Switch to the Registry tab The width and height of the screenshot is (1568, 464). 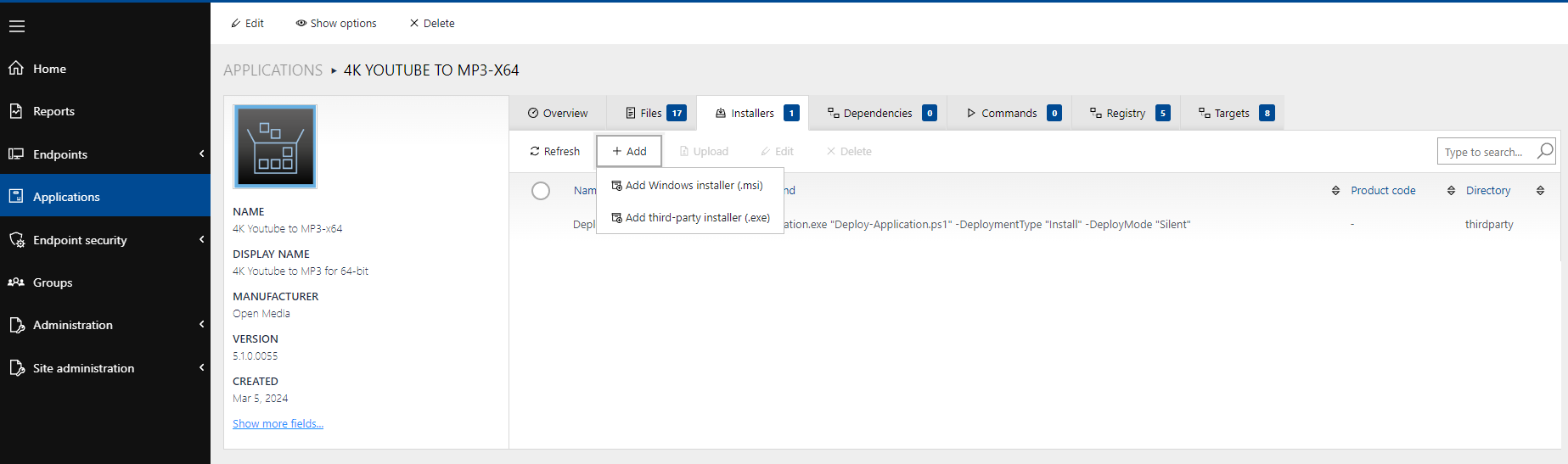pyautogui.click(x=1127, y=113)
